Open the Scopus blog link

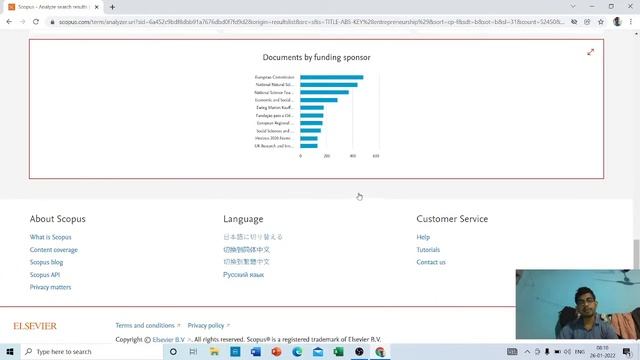tap(47, 262)
